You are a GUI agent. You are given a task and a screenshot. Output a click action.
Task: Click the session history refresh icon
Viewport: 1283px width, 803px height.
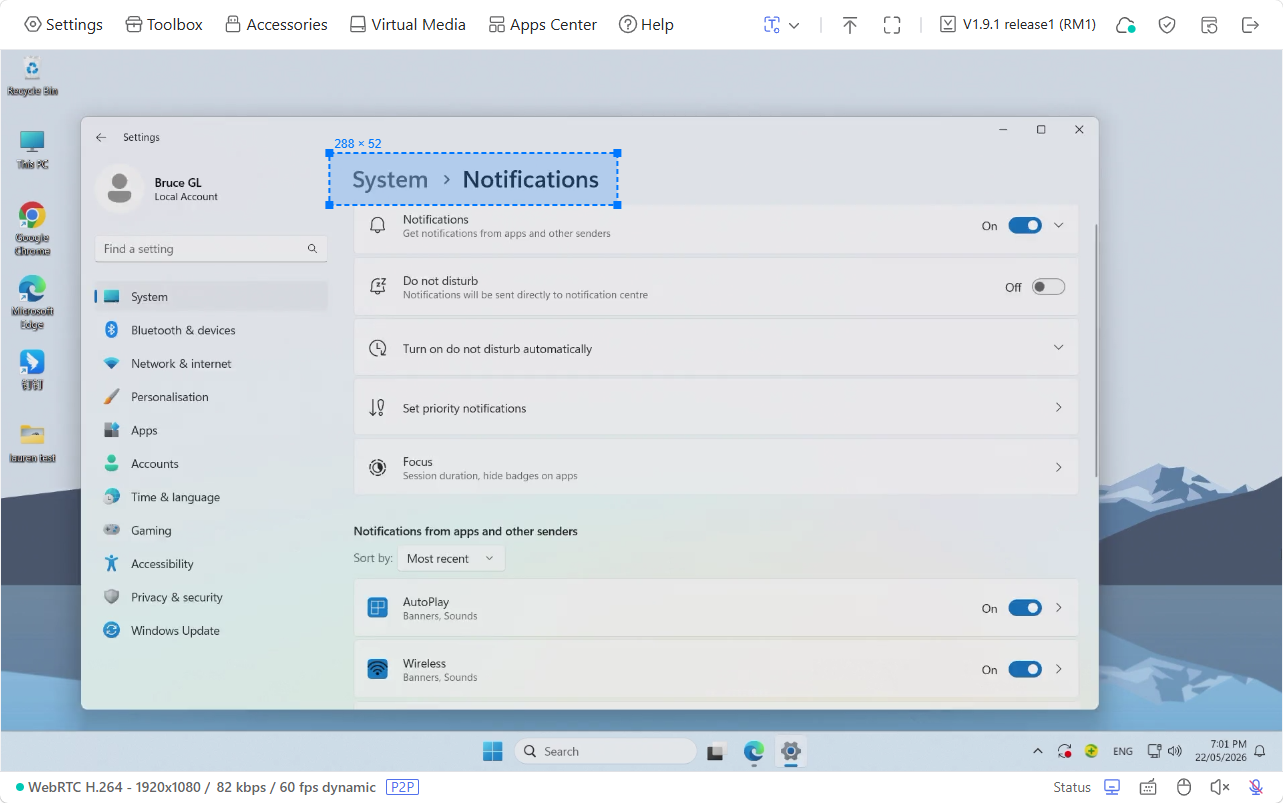tap(1209, 25)
